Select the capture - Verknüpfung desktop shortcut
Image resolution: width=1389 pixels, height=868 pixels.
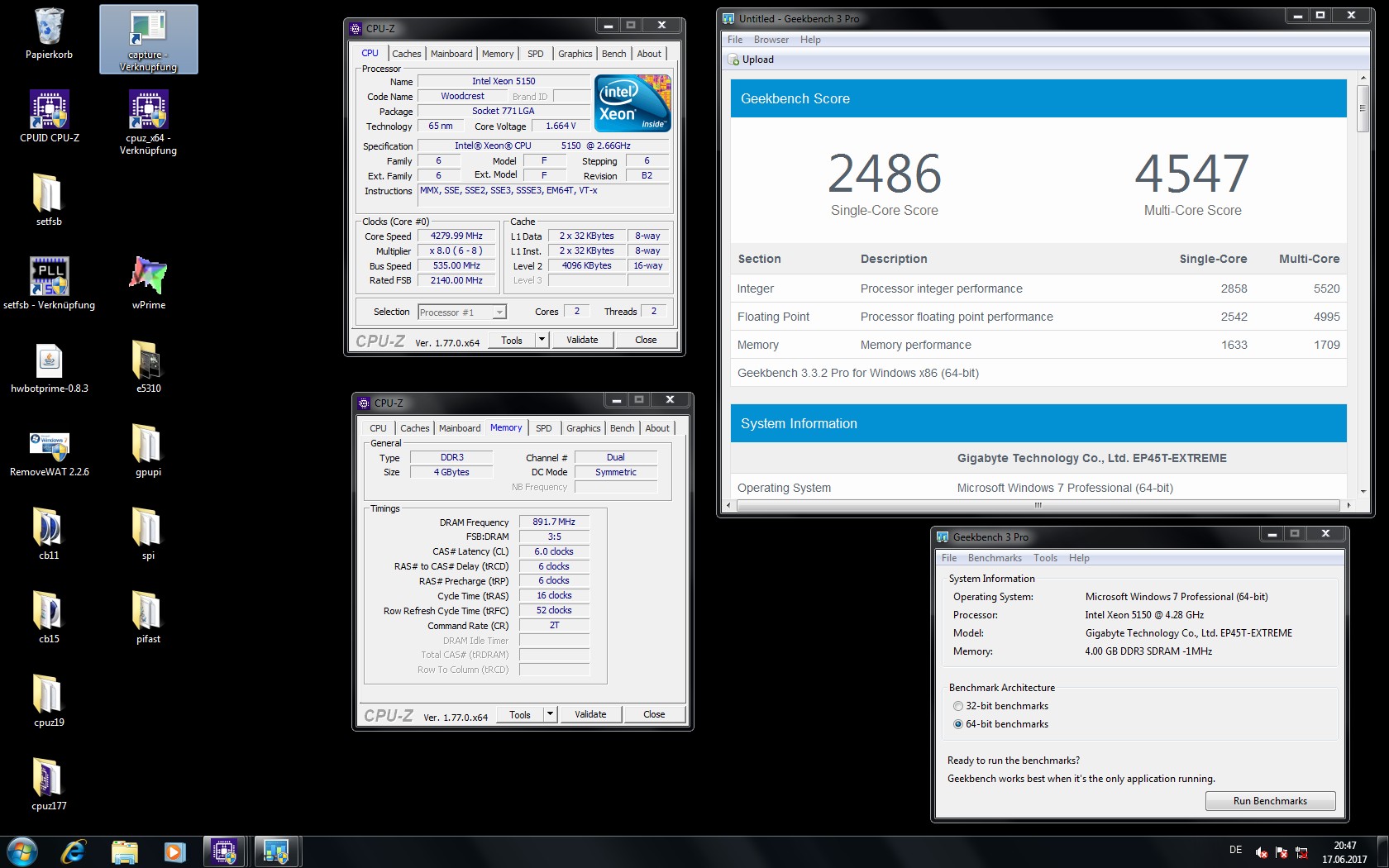tap(148, 40)
